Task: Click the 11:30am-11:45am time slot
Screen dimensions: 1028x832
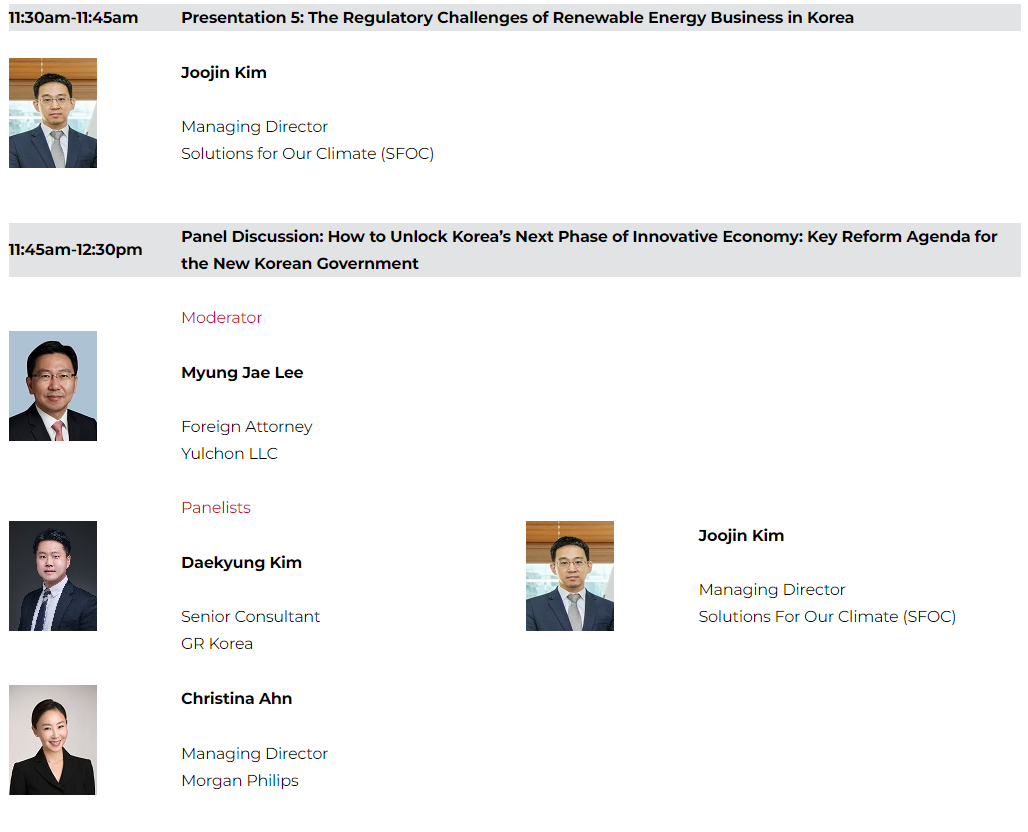Action: [x=74, y=18]
